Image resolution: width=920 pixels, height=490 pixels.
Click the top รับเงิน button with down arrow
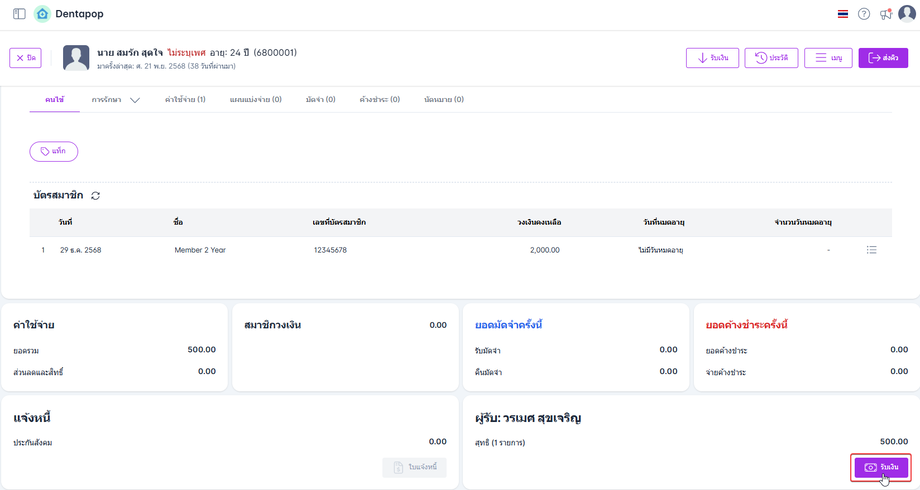pyautogui.click(x=712, y=58)
